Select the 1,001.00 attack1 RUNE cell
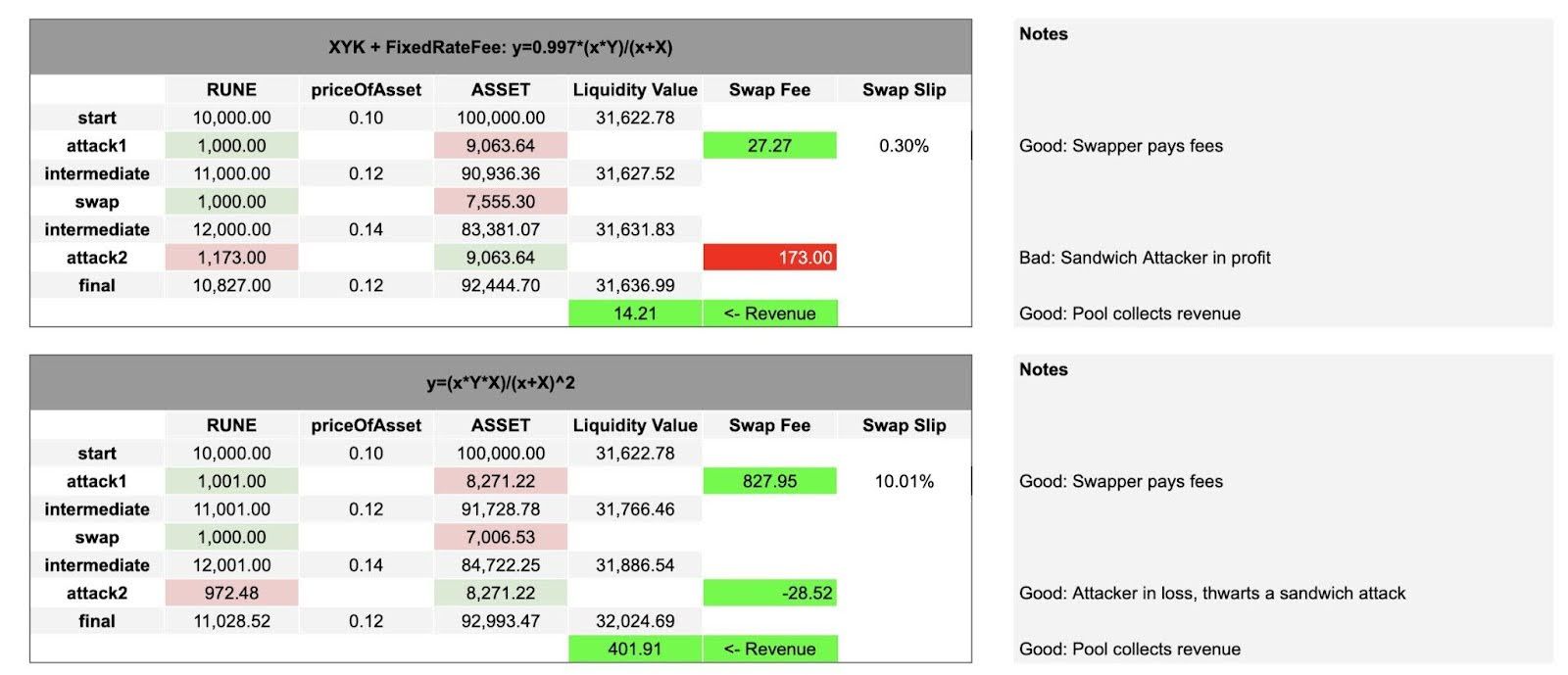The image size is (1568, 675). (231, 481)
